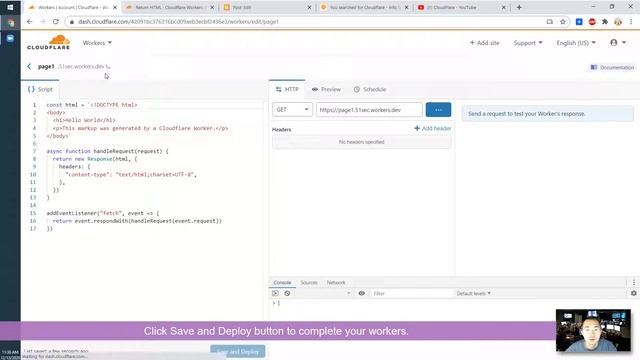The image size is (640, 360).
Task: Open the account user icon menu
Action: click(618, 42)
